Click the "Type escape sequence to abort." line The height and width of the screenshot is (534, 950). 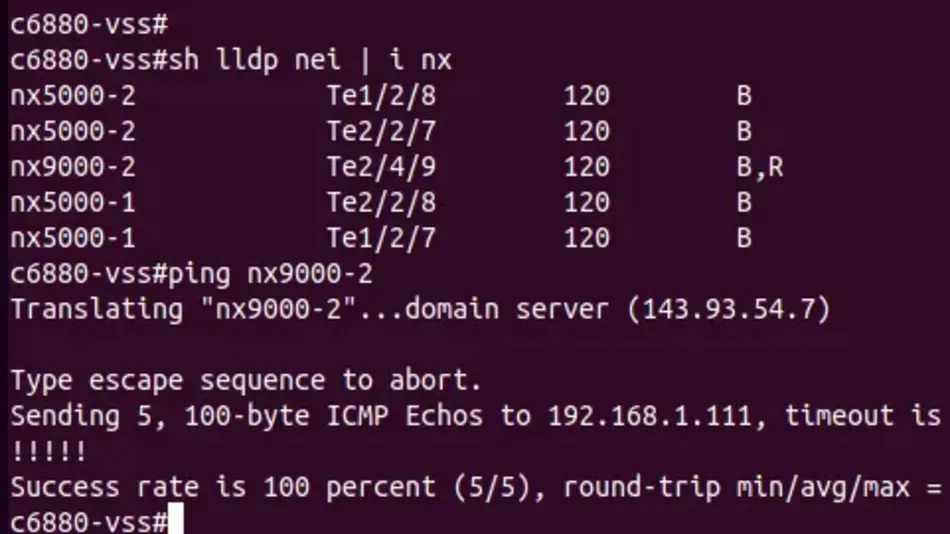point(246,380)
